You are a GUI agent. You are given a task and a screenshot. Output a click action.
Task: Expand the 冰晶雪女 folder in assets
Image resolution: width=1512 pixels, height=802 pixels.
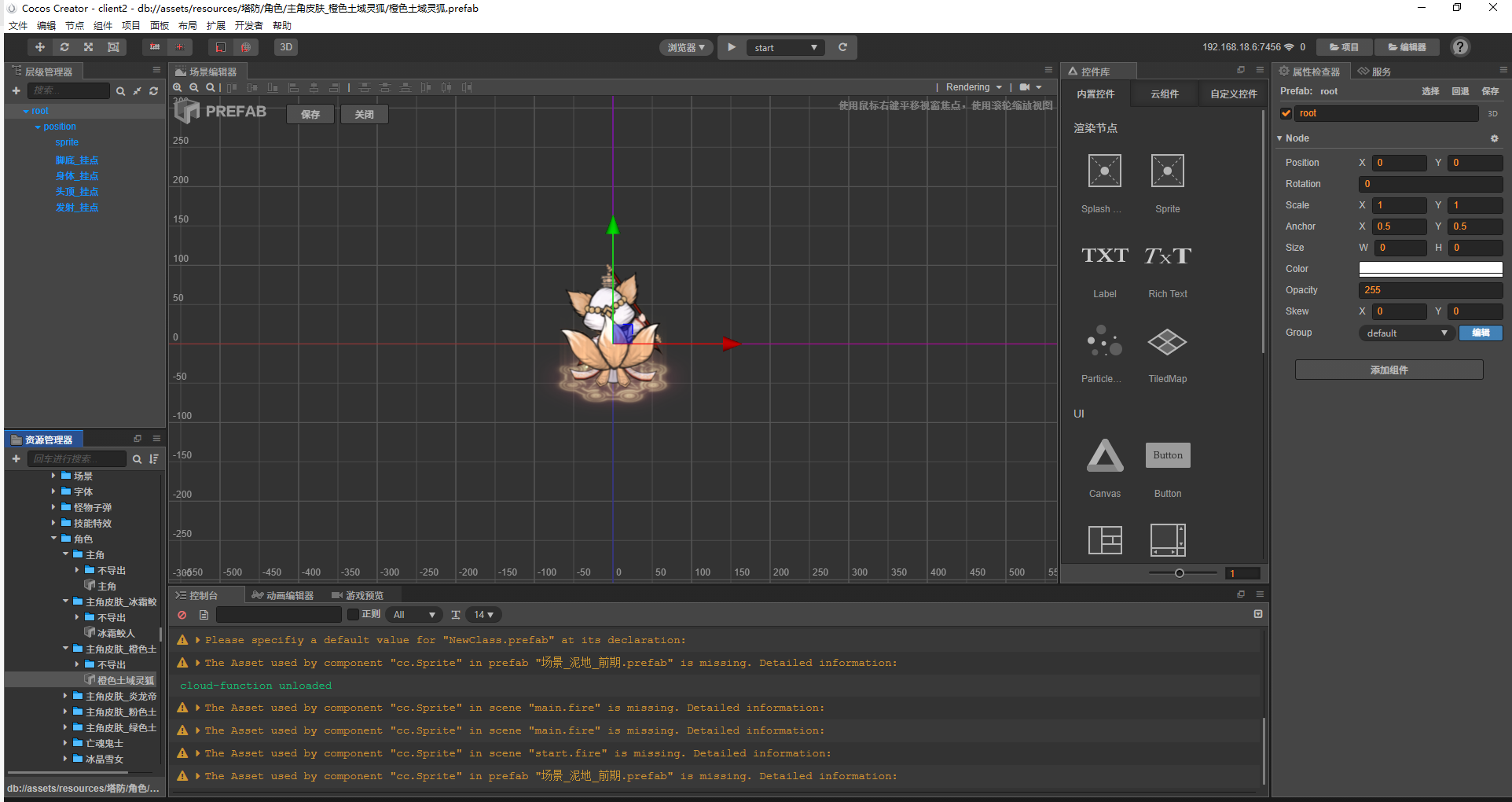(65, 759)
